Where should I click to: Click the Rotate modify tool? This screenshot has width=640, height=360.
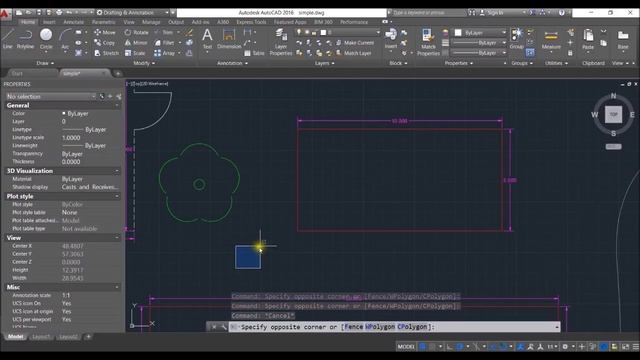pos(136,32)
